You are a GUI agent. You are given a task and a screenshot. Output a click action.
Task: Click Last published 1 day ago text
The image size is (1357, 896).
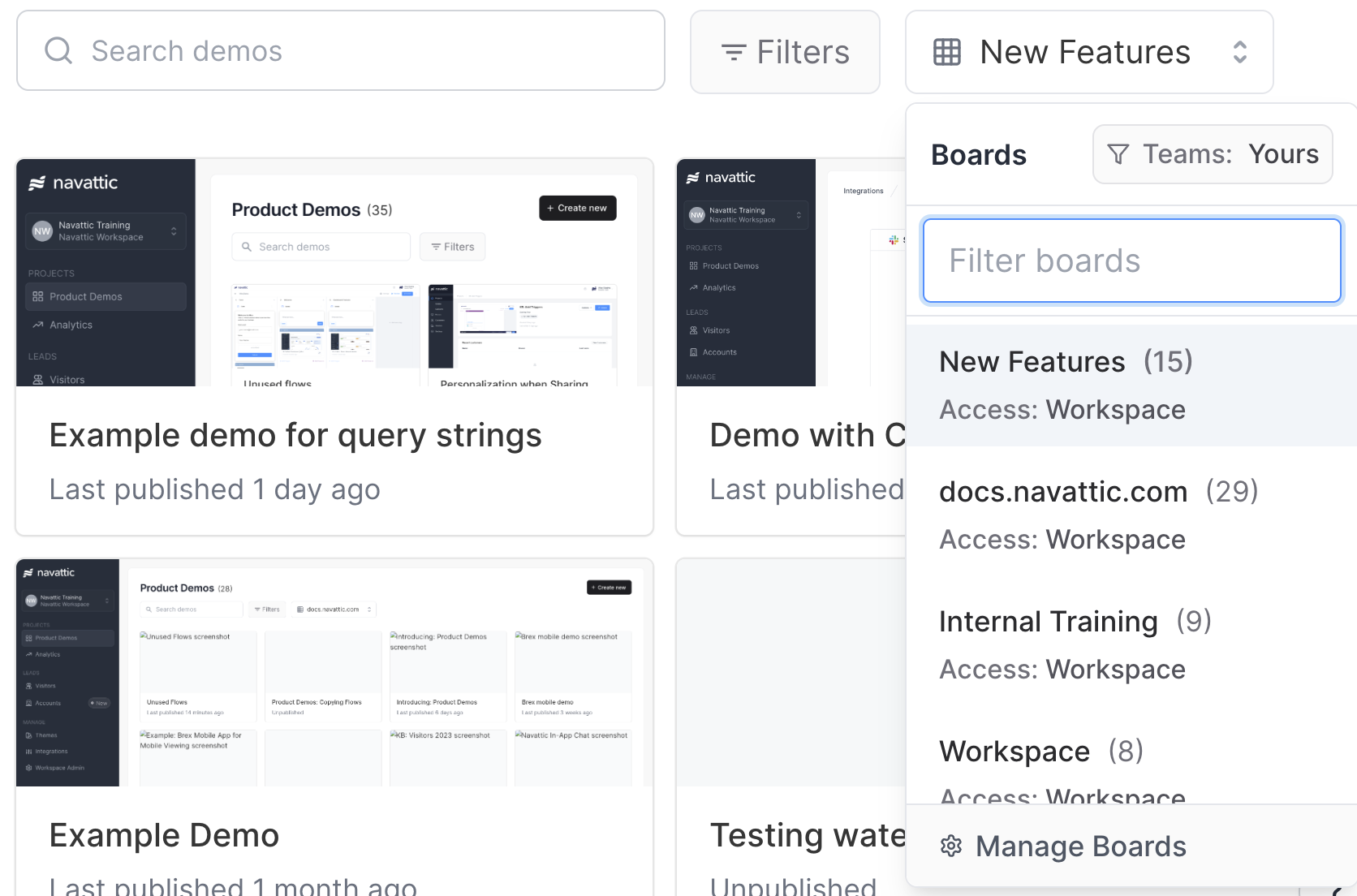[214, 489]
